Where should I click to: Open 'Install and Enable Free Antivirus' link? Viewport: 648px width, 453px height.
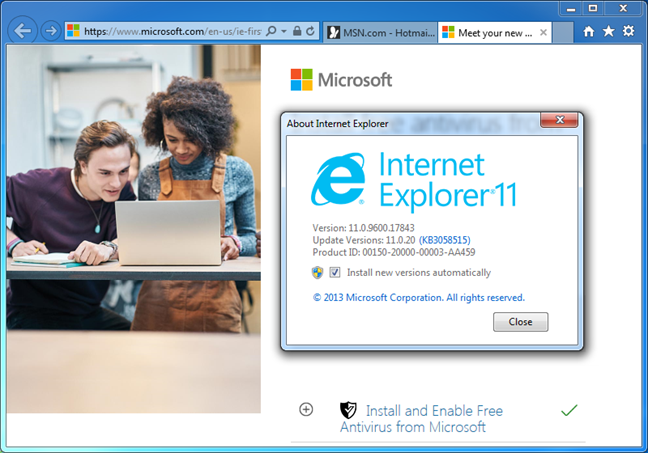(x=421, y=419)
